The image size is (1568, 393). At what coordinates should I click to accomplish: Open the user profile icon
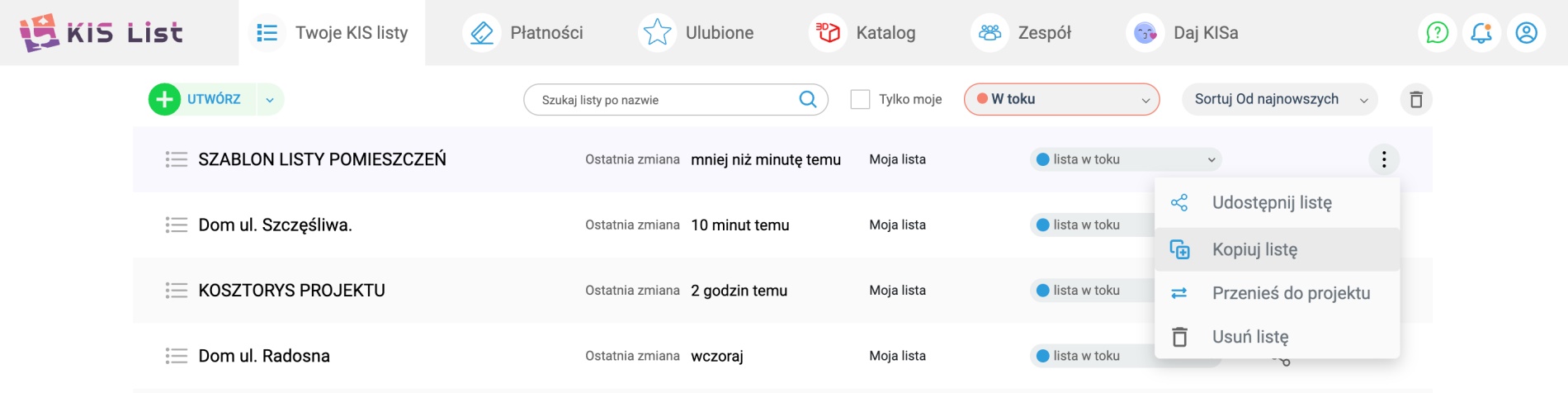point(1526,33)
